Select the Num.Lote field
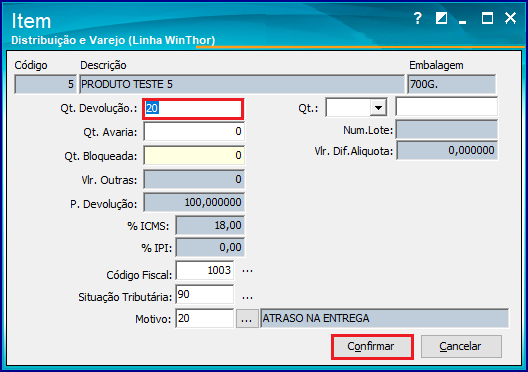Image resolution: width=528 pixels, height=372 pixels. [447, 130]
